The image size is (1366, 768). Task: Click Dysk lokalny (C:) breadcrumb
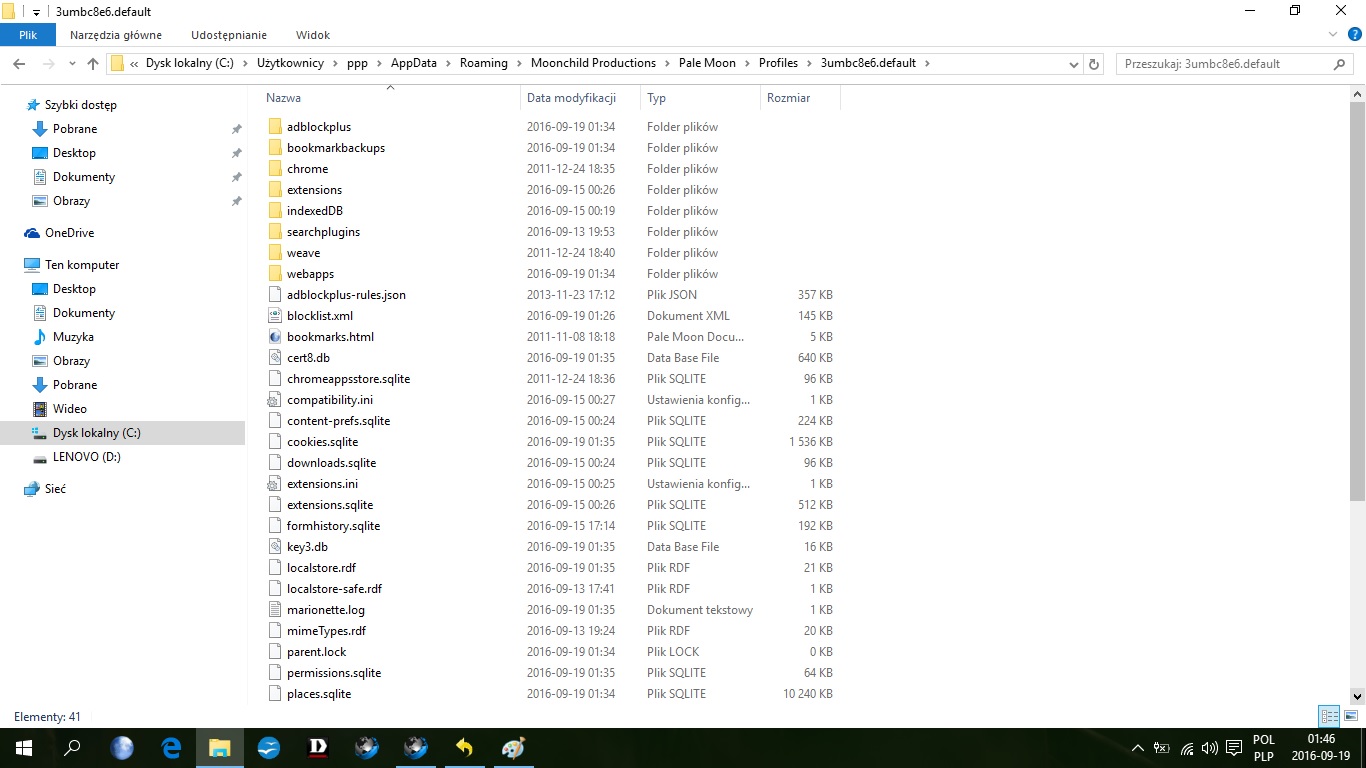point(190,63)
